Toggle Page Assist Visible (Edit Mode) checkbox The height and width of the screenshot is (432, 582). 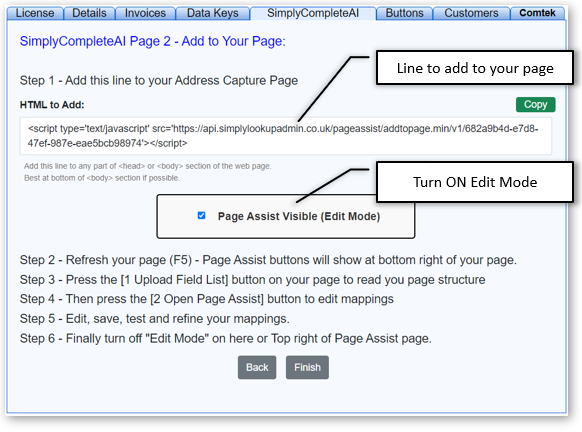(x=201, y=216)
